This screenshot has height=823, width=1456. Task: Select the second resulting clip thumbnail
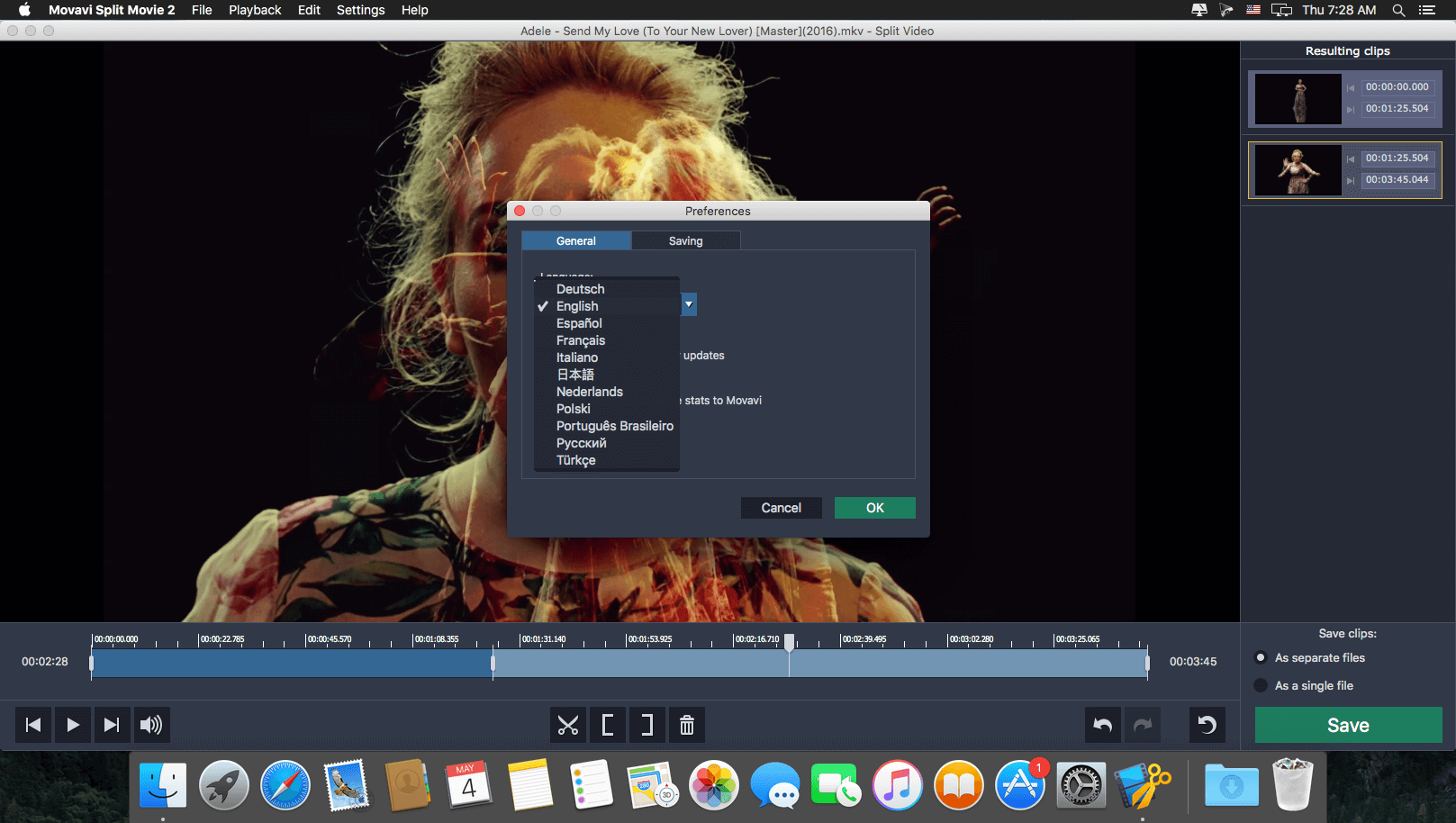click(x=1298, y=169)
